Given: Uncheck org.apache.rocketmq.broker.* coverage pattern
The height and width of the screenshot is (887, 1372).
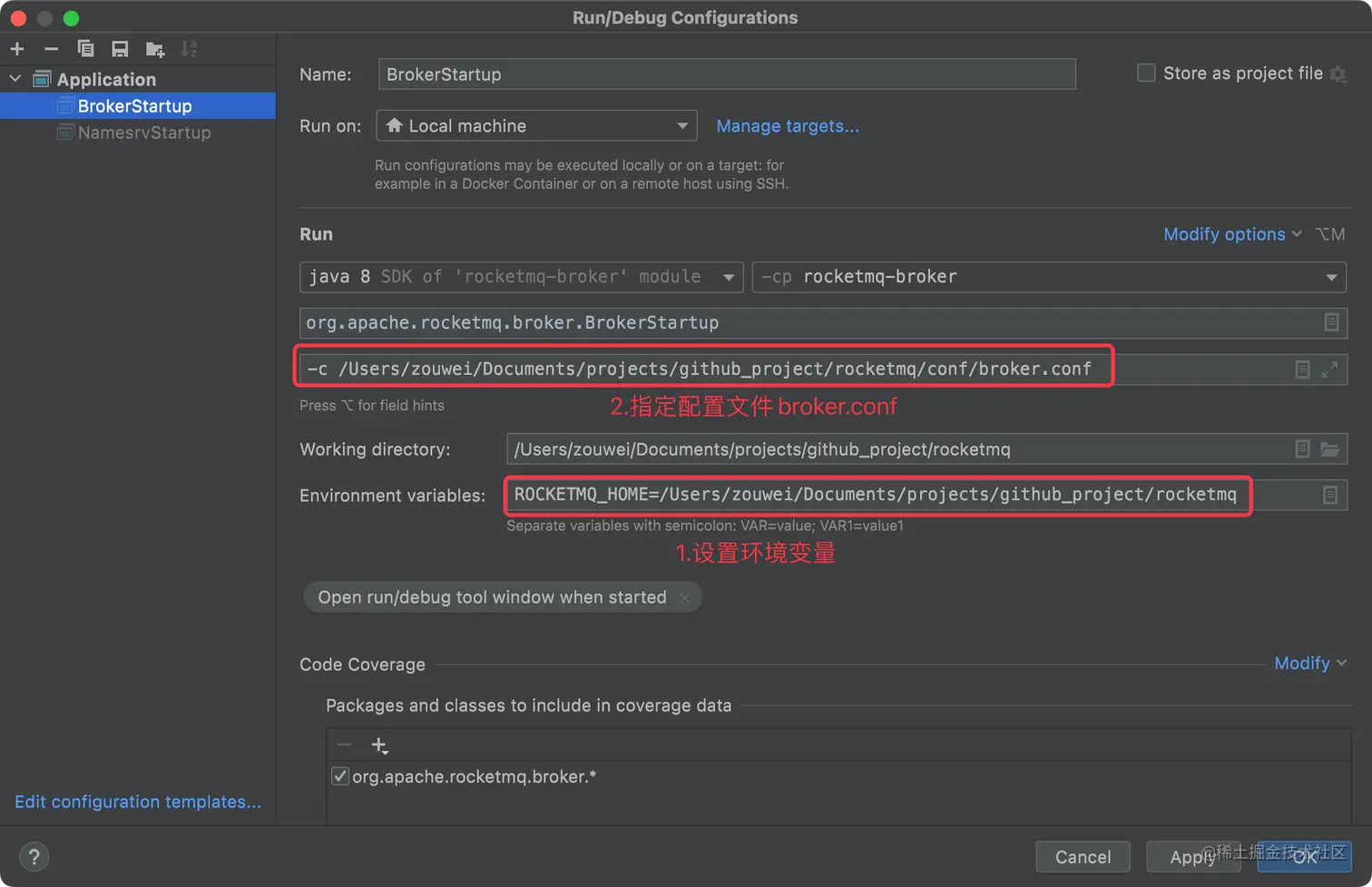Looking at the screenshot, I should 340,776.
